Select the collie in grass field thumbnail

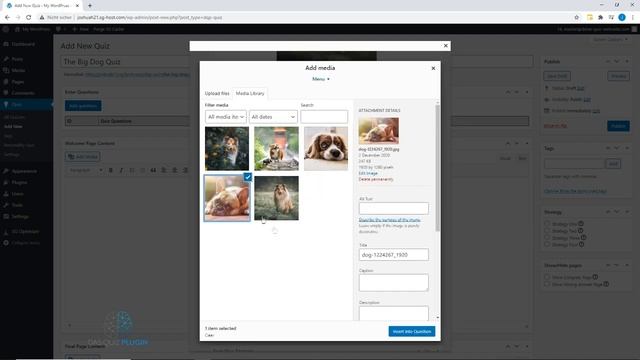tap(276, 198)
